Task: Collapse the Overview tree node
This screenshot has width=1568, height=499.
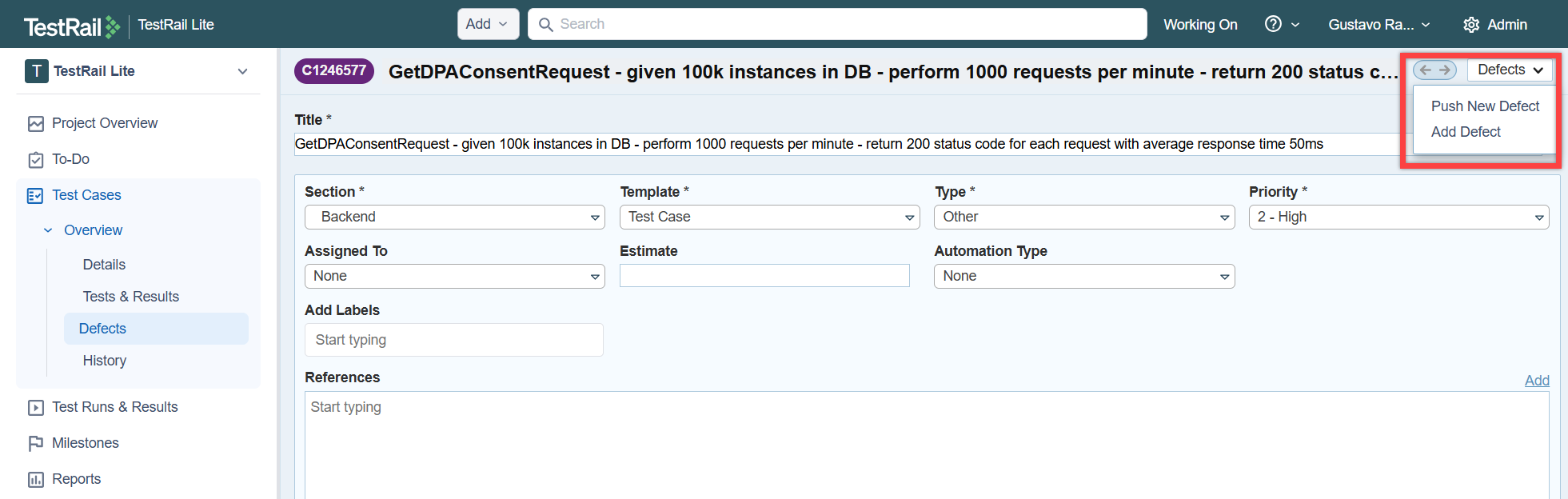Action: click(48, 230)
